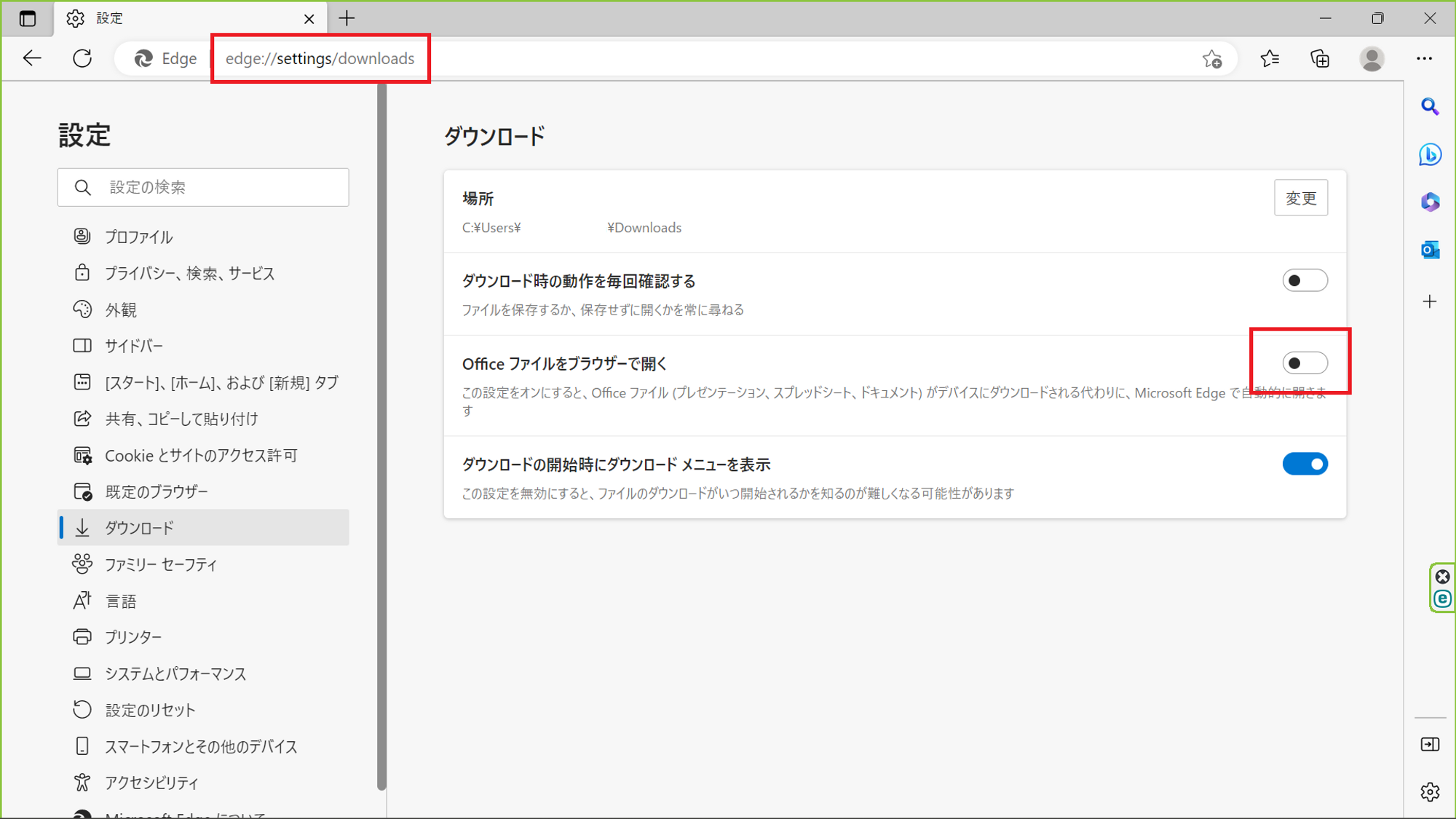
Task: Select プロファイル in settings menu
Action: click(138, 237)
